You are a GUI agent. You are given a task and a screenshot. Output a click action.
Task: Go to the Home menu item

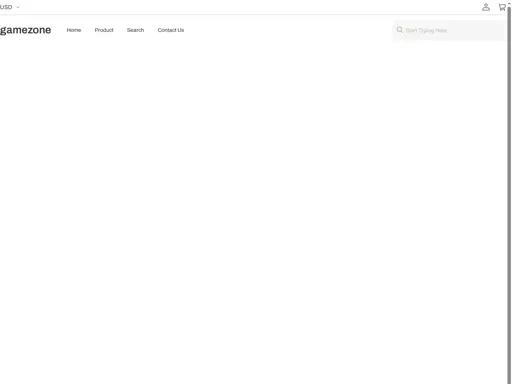(x=74, y=30)
